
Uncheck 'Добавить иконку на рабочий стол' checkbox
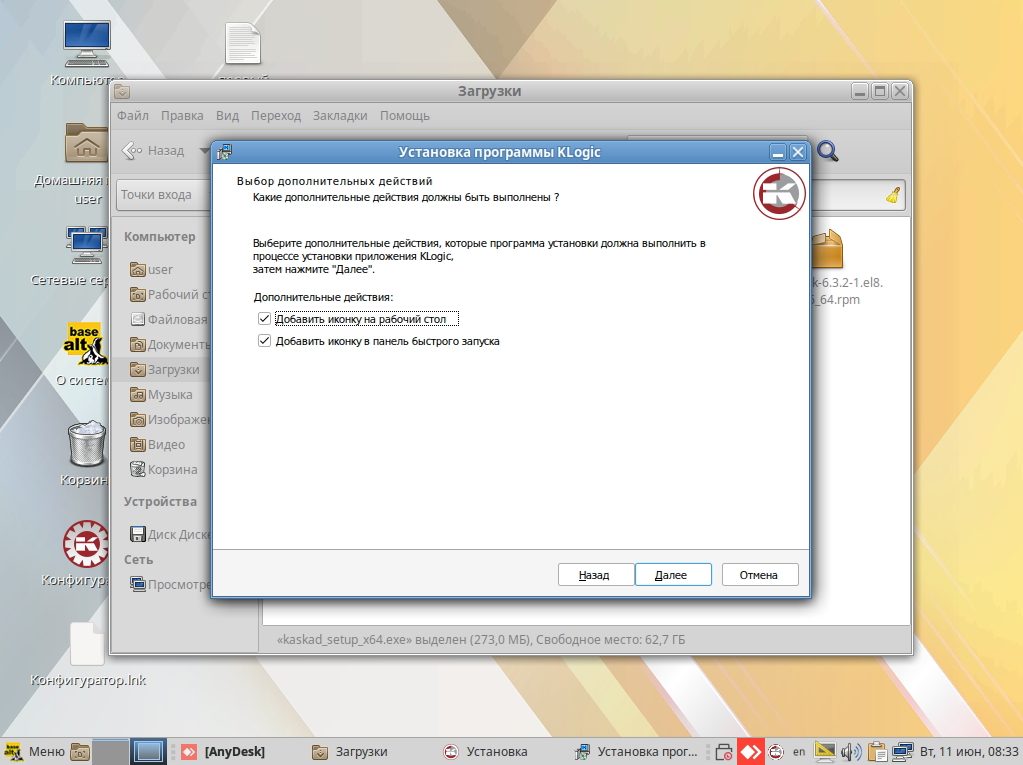(264, 319)
